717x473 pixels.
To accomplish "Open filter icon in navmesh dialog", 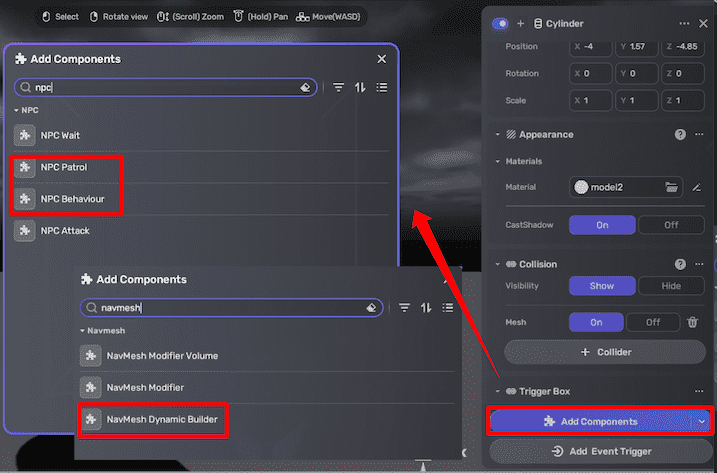I will [404, 308].
